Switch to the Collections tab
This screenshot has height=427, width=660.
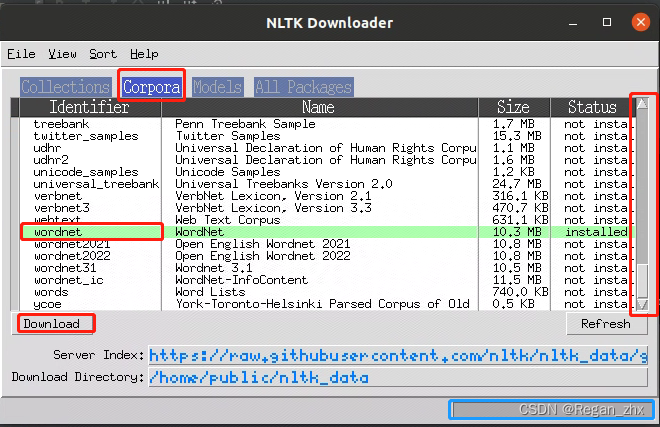(x=66, y=87)
